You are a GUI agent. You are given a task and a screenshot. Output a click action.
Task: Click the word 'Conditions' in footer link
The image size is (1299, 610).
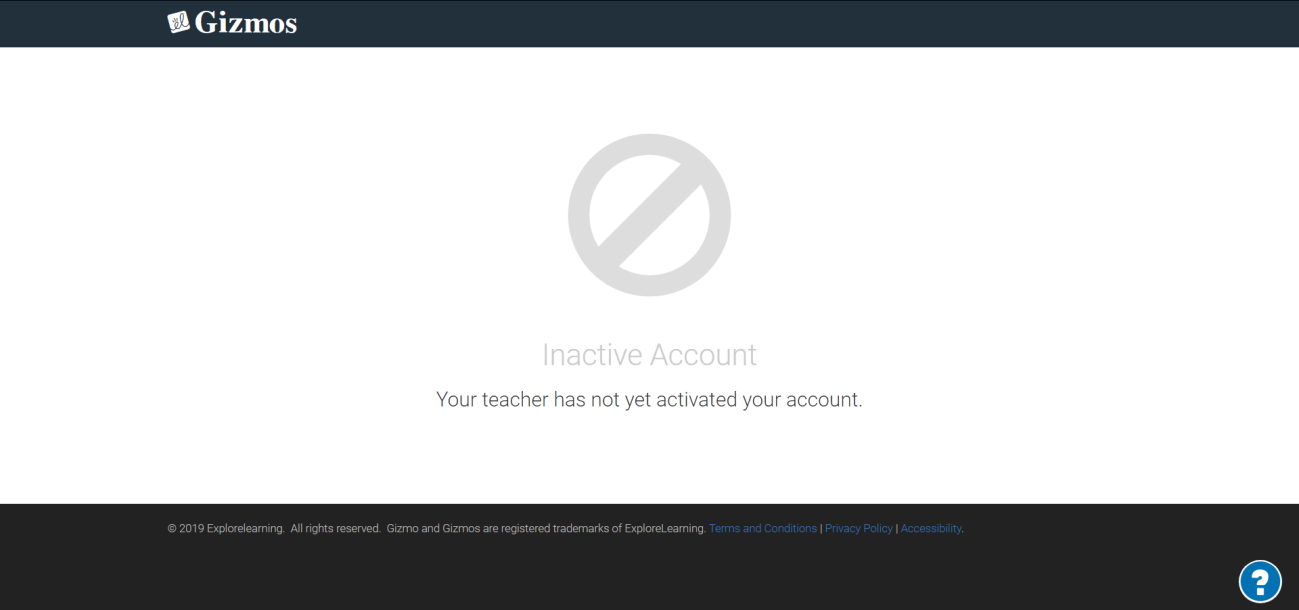pyautogui.click(x=790, y=528)
